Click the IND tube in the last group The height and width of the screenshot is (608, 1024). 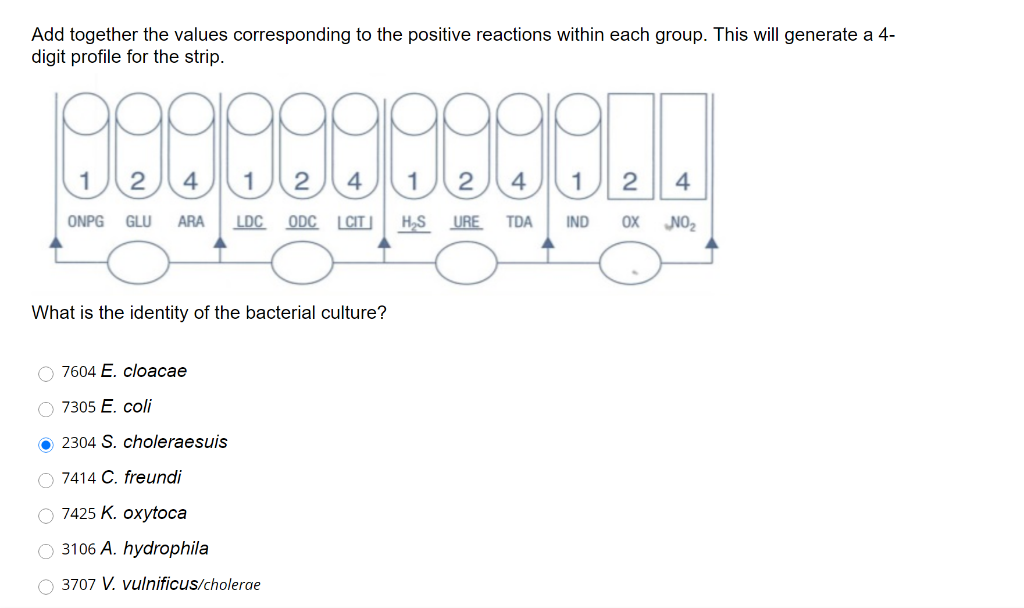[575, 150]
